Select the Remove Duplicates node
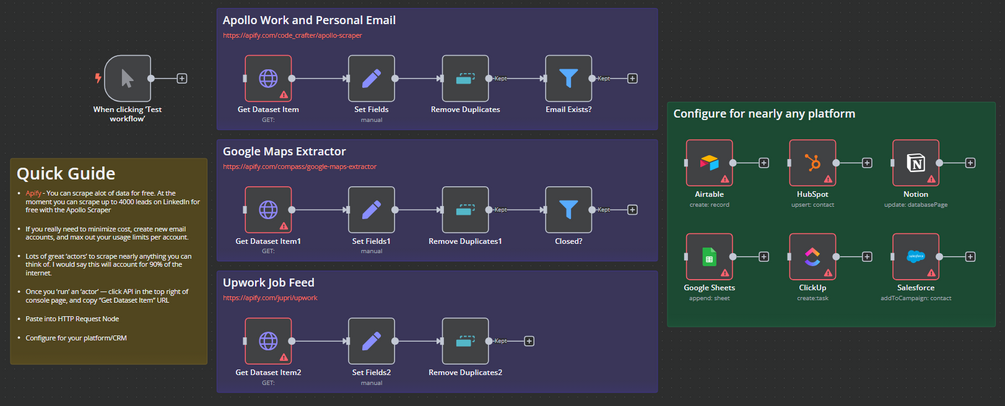The height and width of the screenshot is (406, 1005). point(465,78)
